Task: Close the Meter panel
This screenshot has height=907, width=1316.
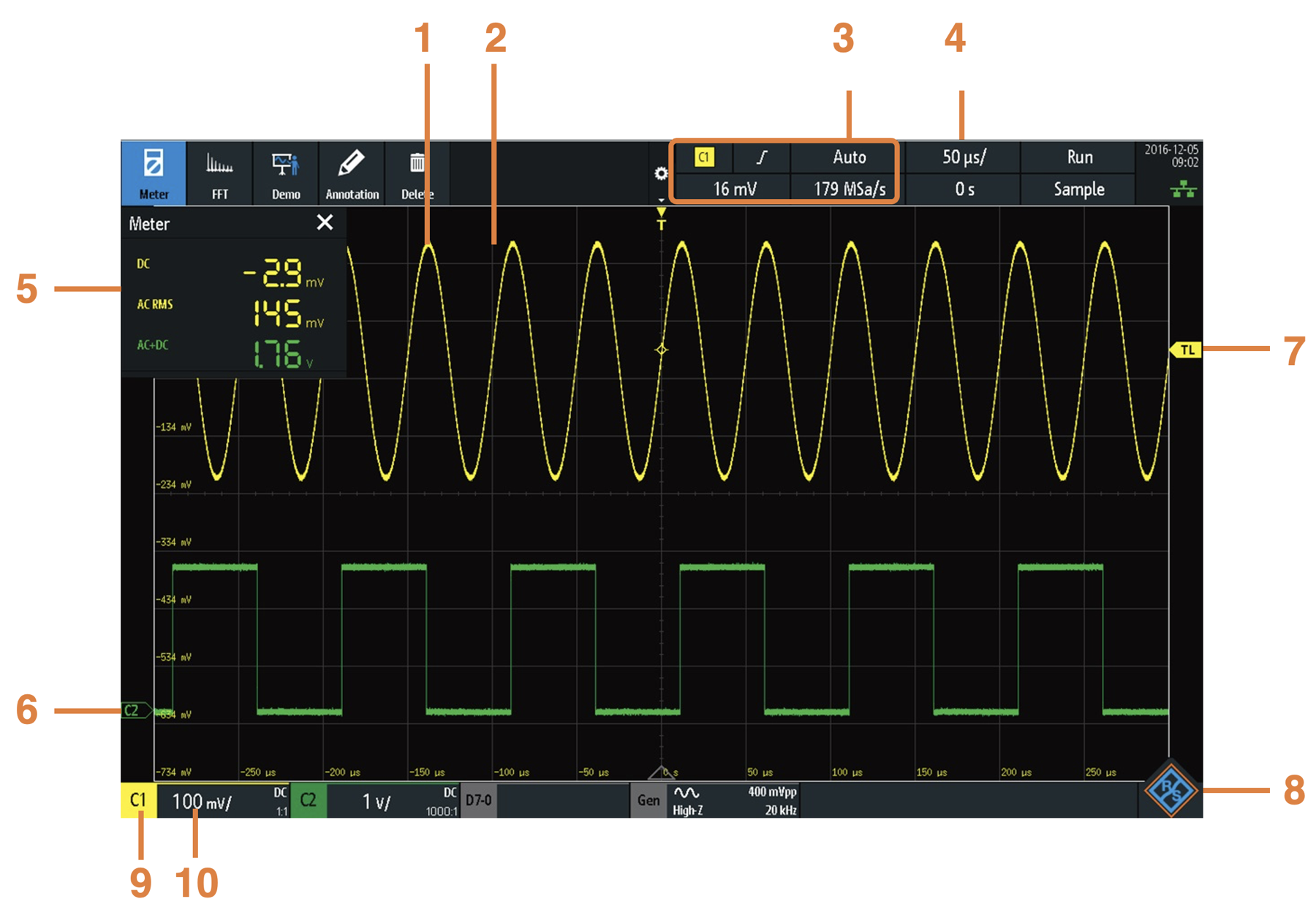Action: (325, 222)
